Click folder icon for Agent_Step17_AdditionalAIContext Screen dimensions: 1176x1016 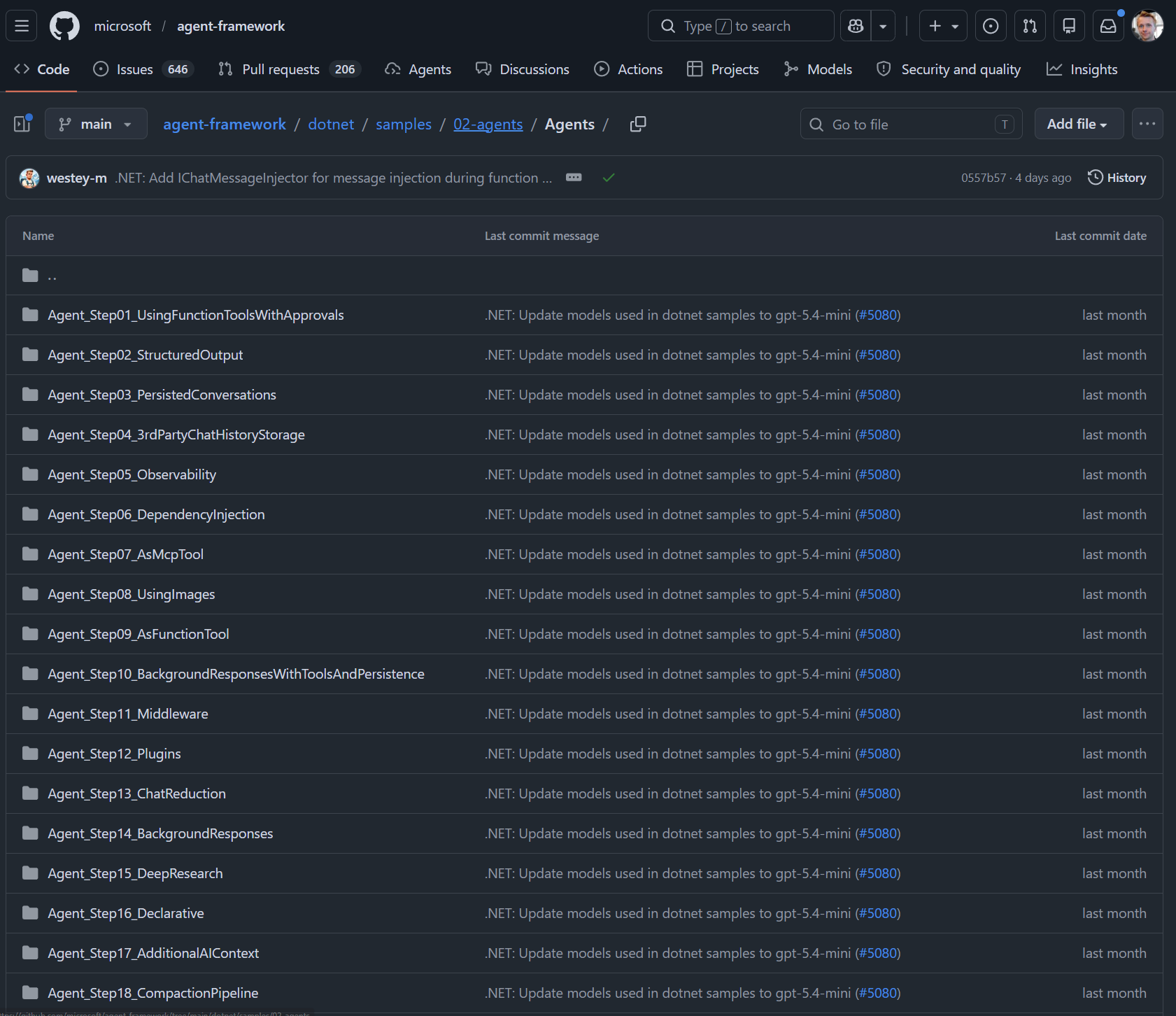(30, 953)
